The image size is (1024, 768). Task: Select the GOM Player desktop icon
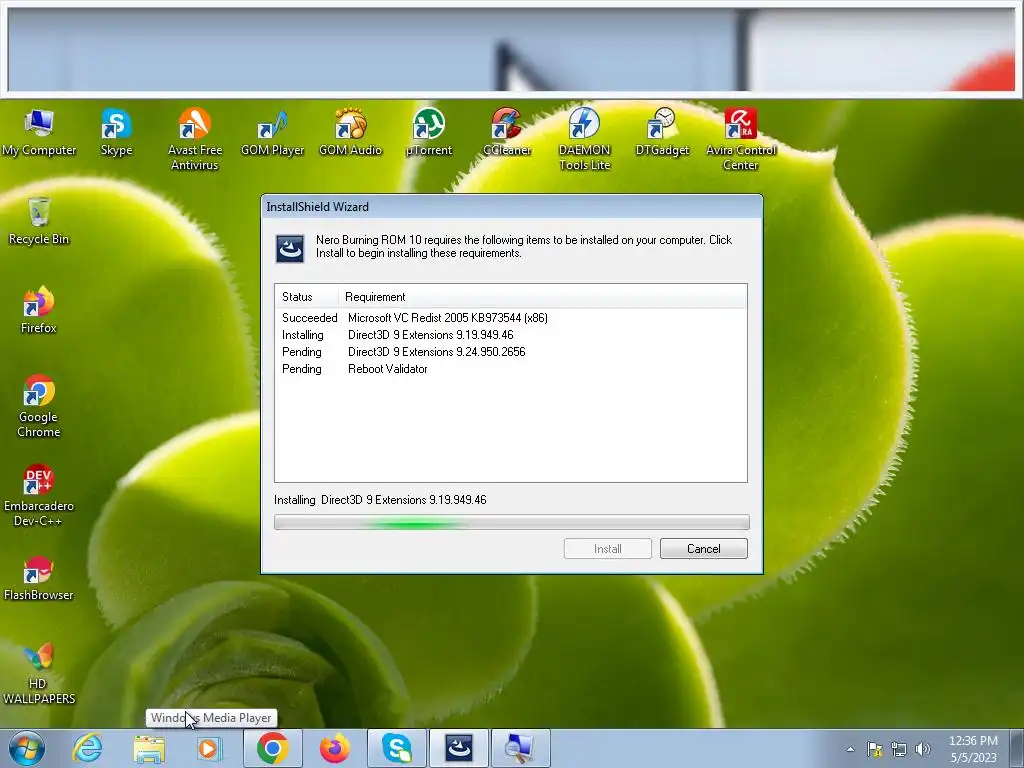tap(272, 133)
